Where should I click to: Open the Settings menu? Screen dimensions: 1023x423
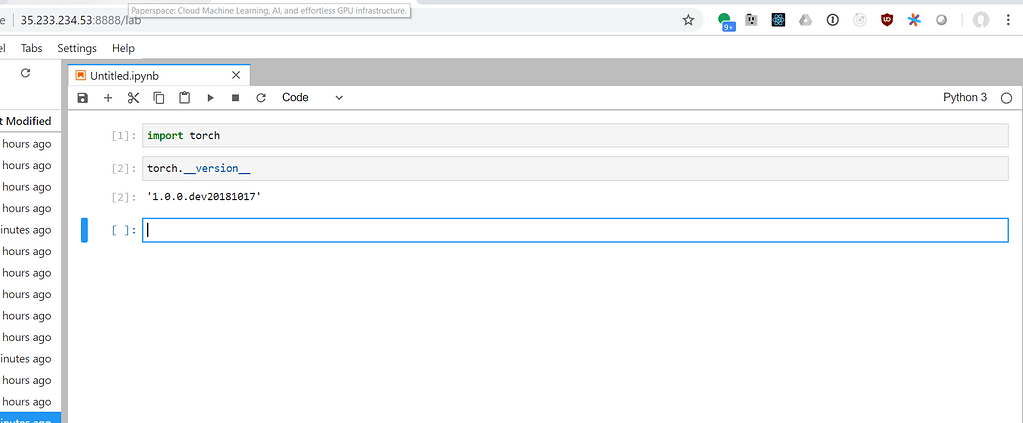77,48
